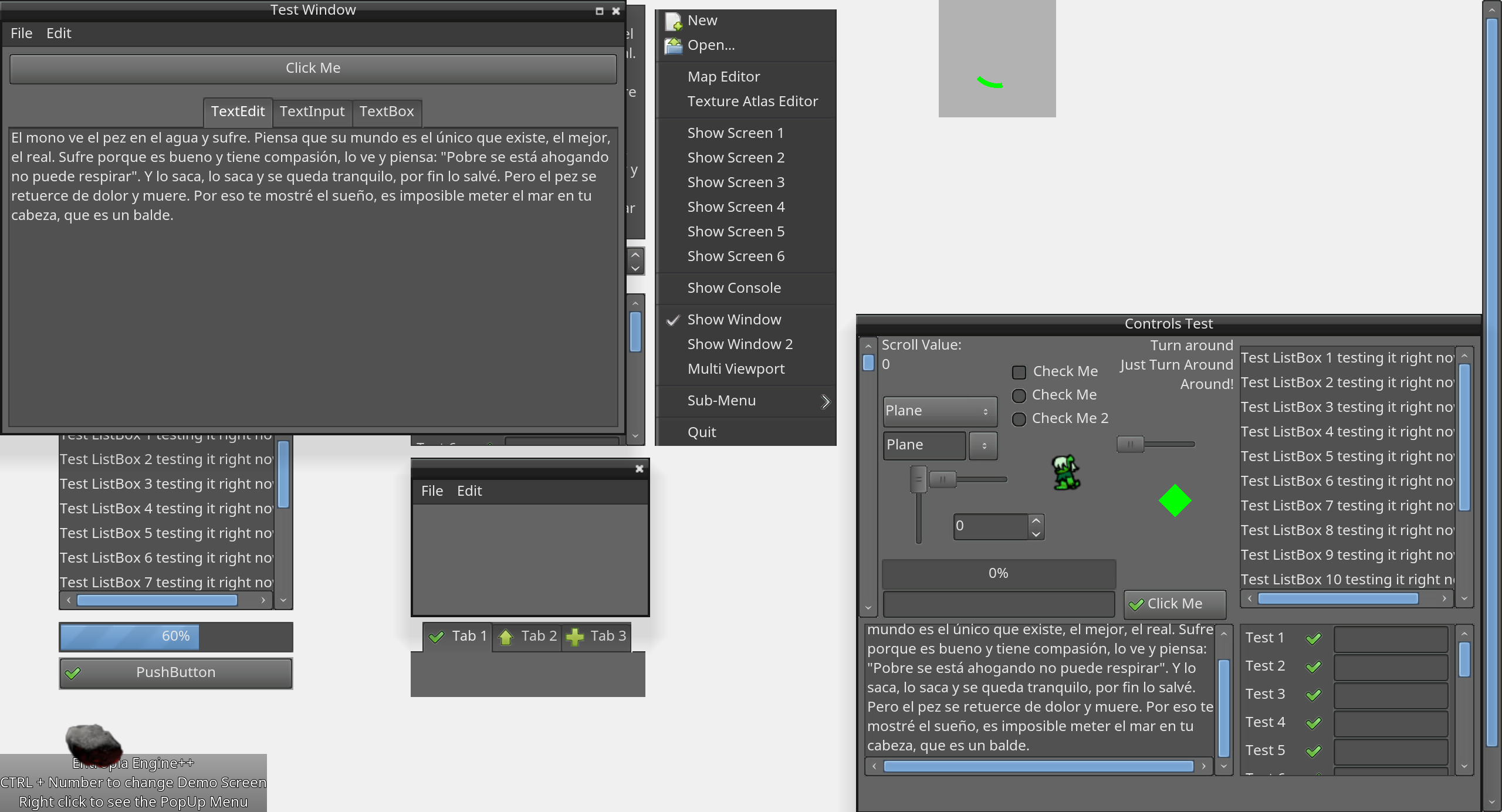Click the checkmark icon inside PushButton
This screenshot has height=812, width=1502.
[73, 672]
